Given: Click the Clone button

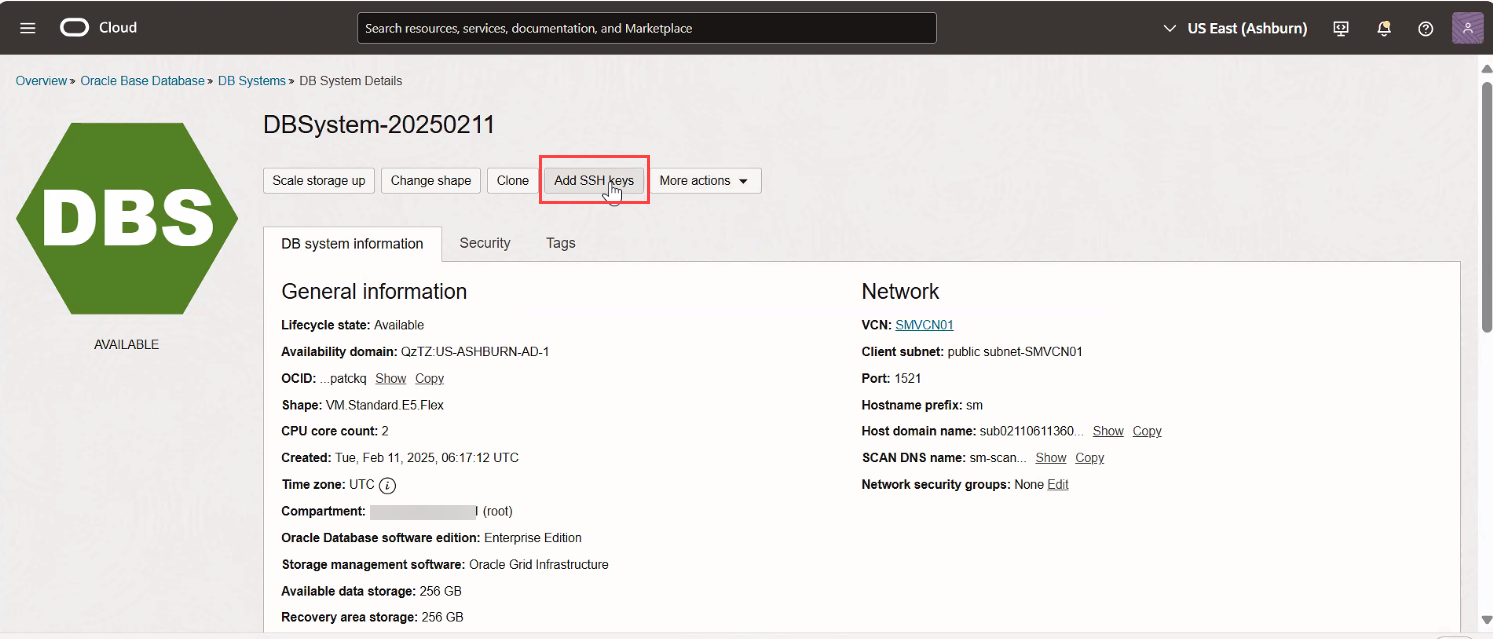Looking at the screenshot, I should 513,181.
